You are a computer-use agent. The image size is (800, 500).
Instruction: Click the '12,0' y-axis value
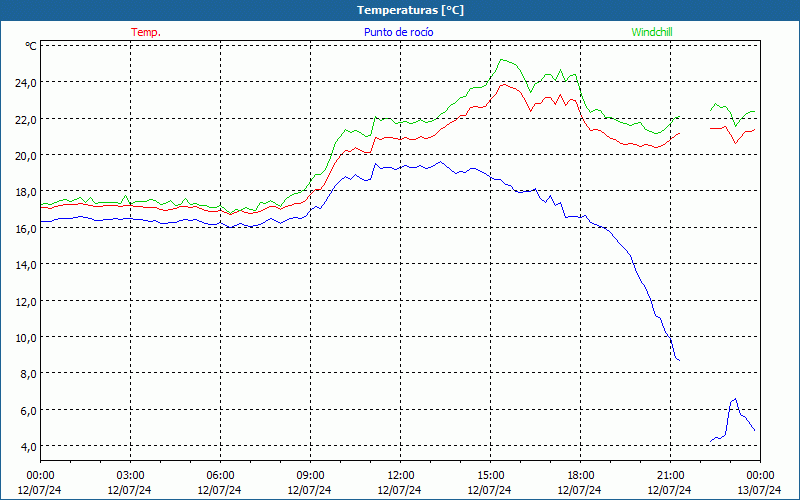(x=26, y=301)
